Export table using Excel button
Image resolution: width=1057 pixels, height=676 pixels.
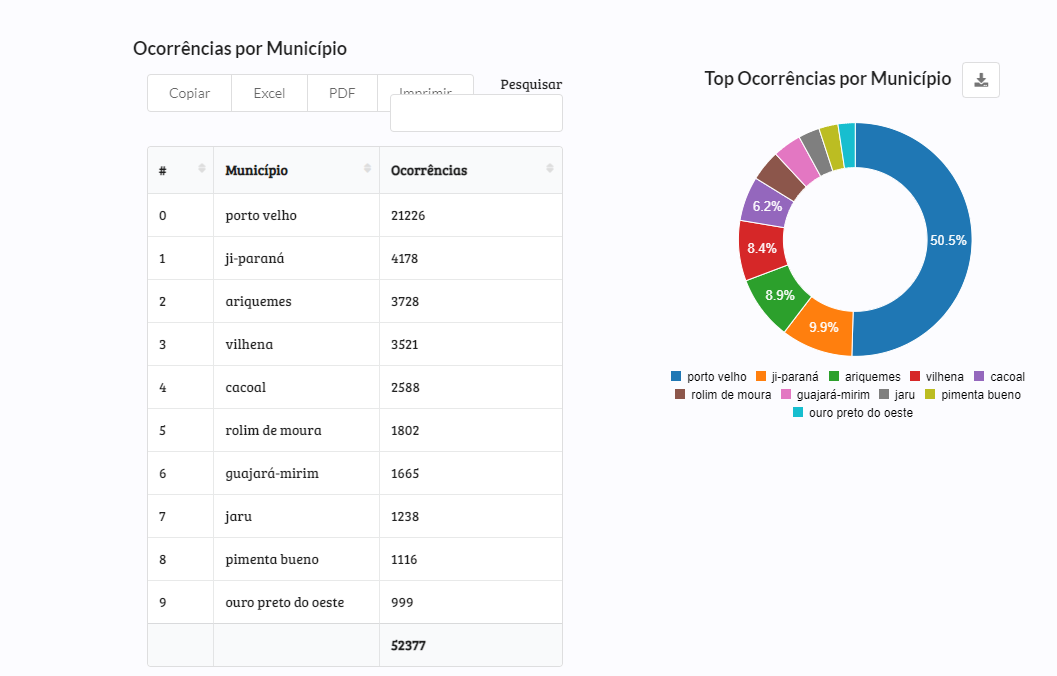coord(269,93)
